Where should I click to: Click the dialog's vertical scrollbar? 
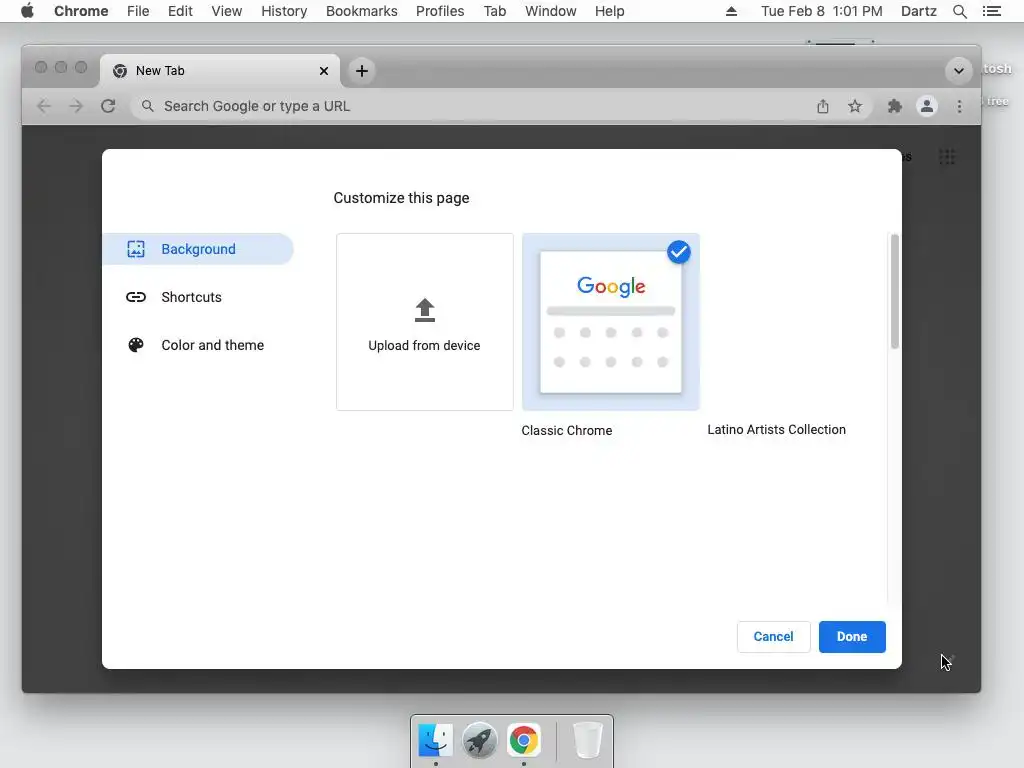tap(895, 291)
